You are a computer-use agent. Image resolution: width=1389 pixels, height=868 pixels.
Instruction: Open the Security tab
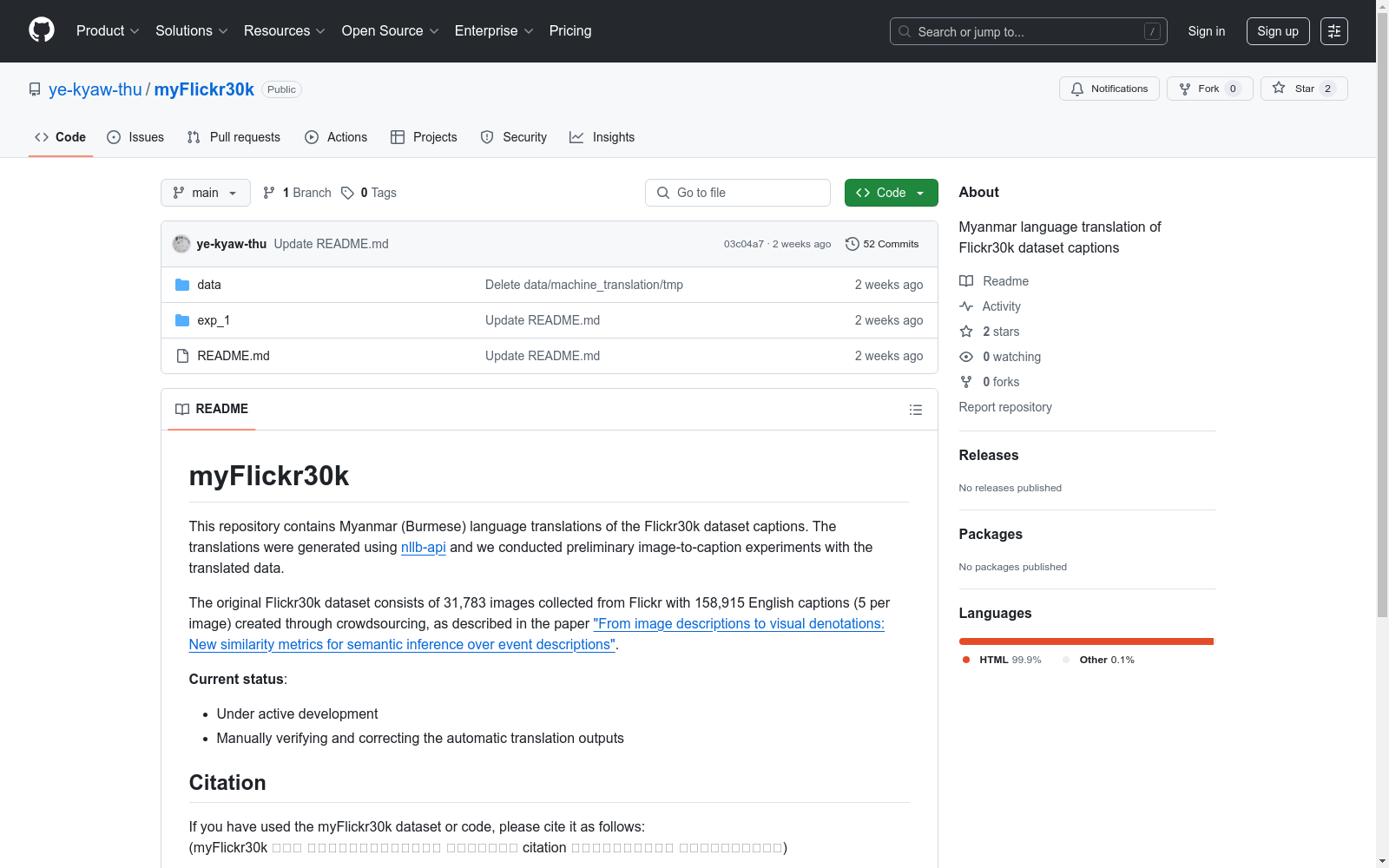514,137
